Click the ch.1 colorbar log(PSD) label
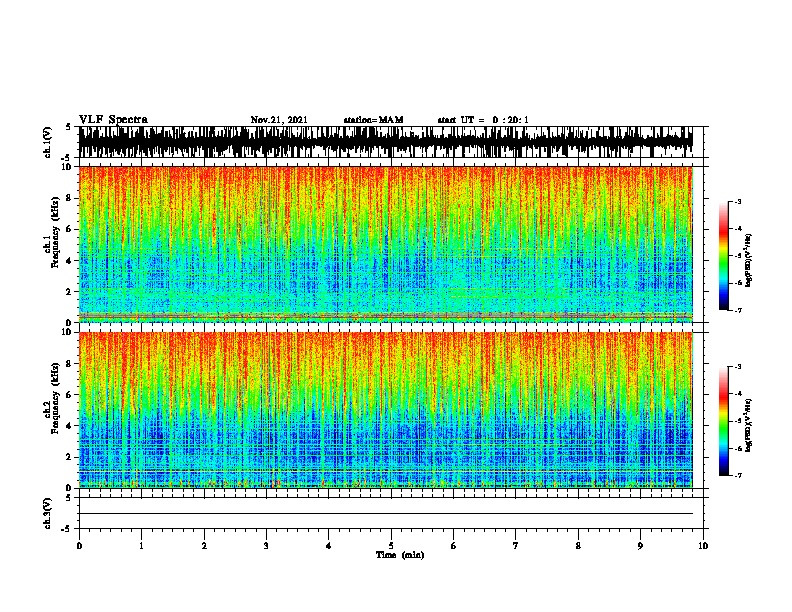Screen dimensions: 792x612 (x=748, y=260)
